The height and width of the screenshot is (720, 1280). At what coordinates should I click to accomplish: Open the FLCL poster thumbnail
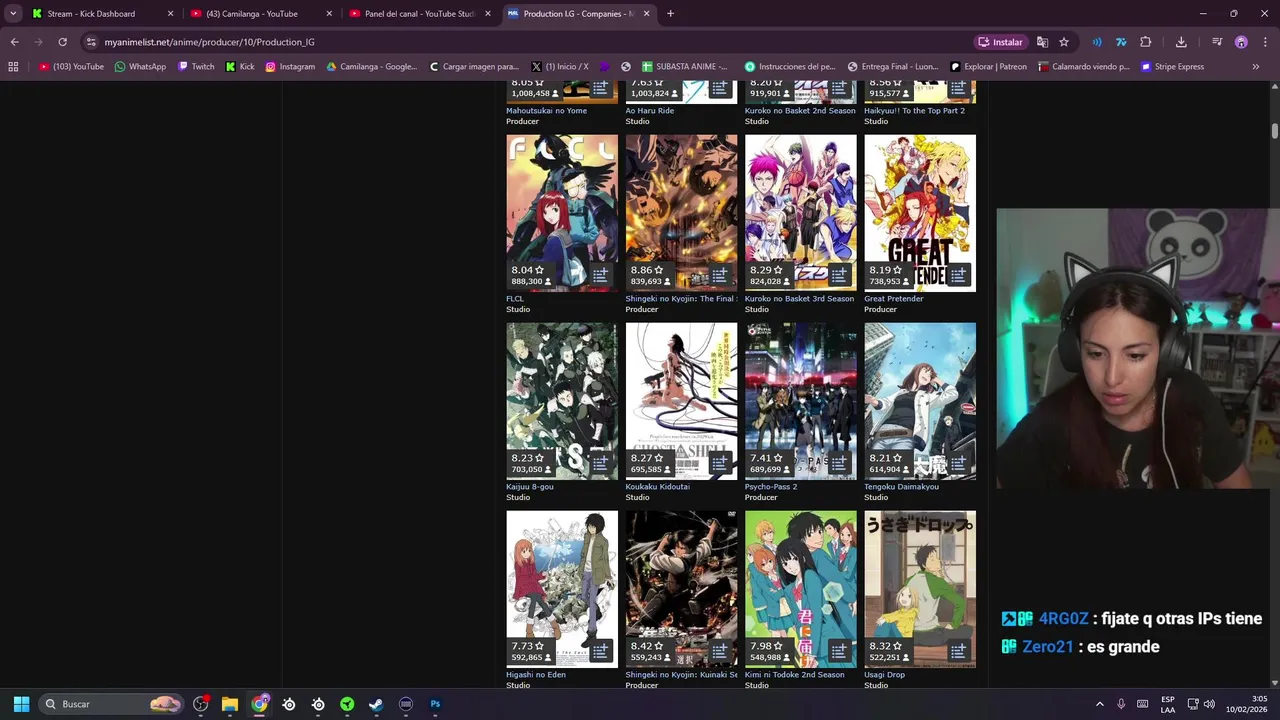point(562,213)
